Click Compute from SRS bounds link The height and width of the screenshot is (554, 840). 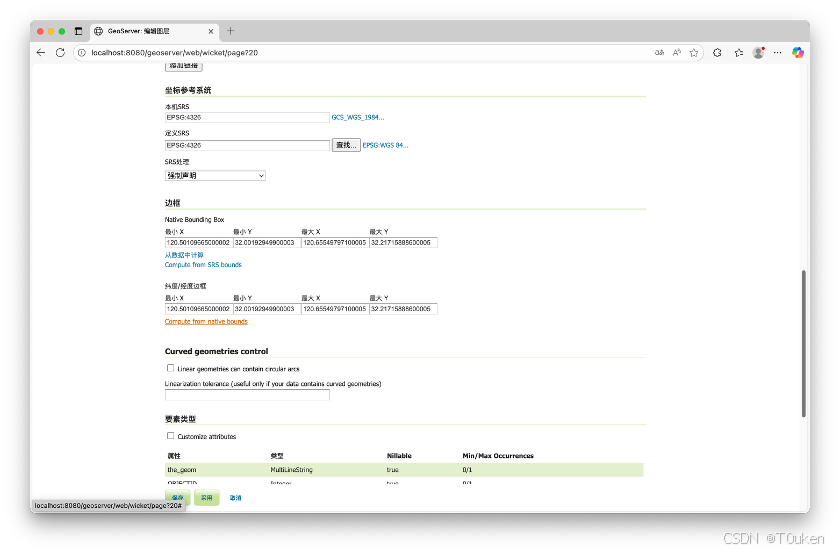(x=203, y=265)
